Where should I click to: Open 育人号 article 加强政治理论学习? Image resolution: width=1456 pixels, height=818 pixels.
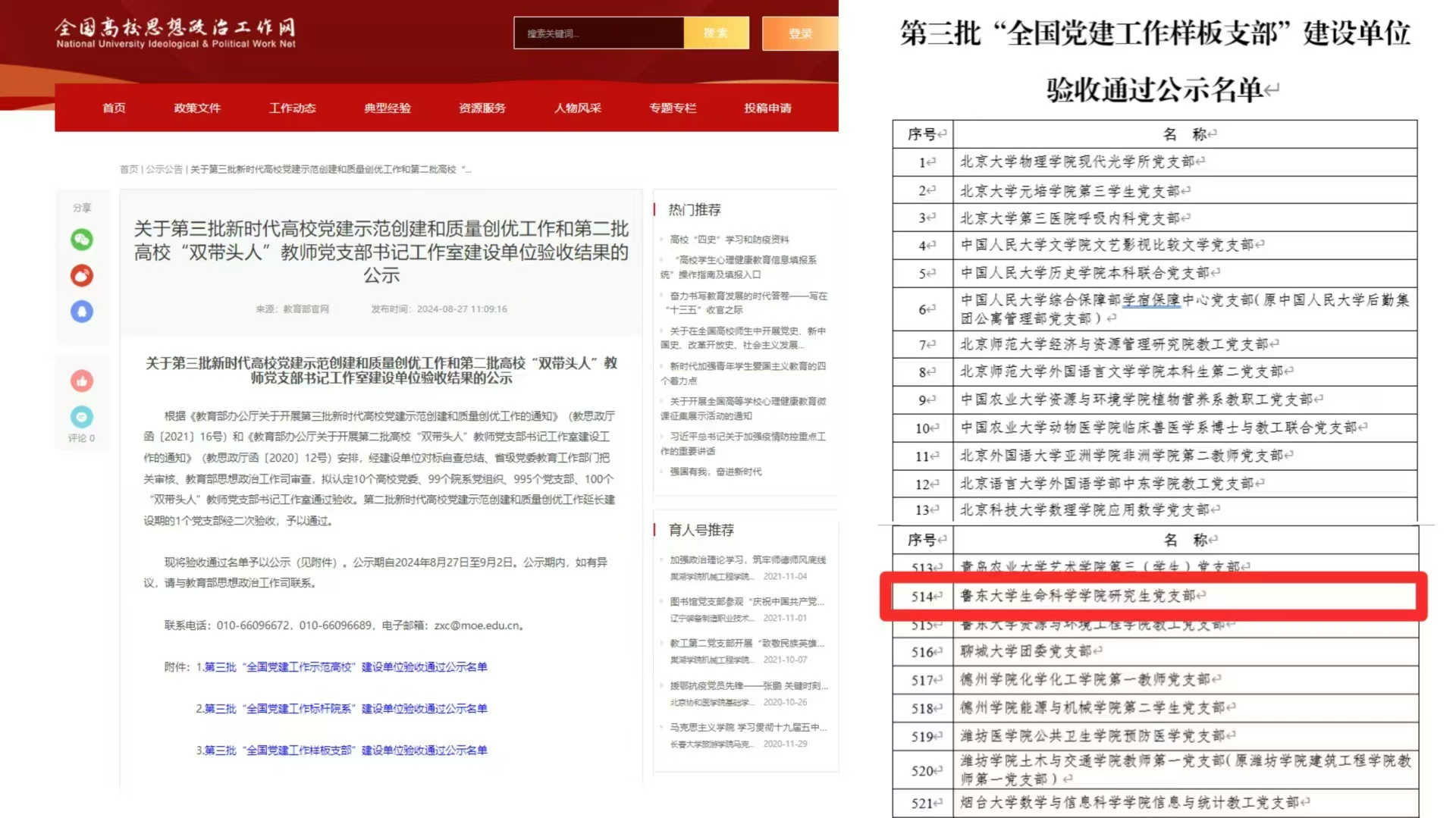[747, 560]
